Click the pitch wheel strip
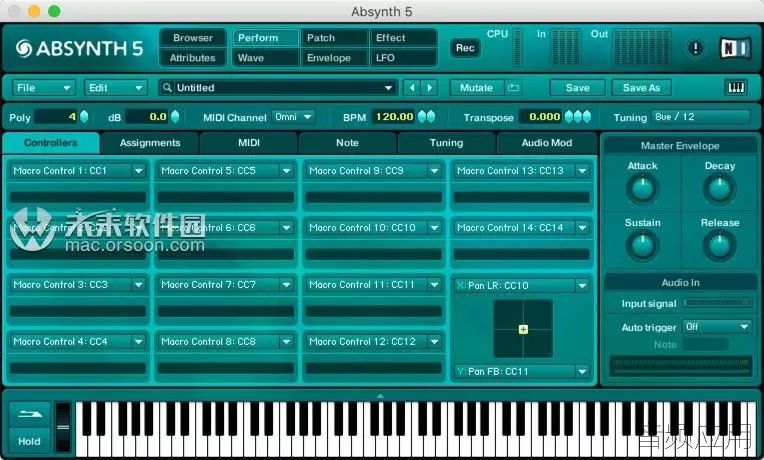 point(63,427)
